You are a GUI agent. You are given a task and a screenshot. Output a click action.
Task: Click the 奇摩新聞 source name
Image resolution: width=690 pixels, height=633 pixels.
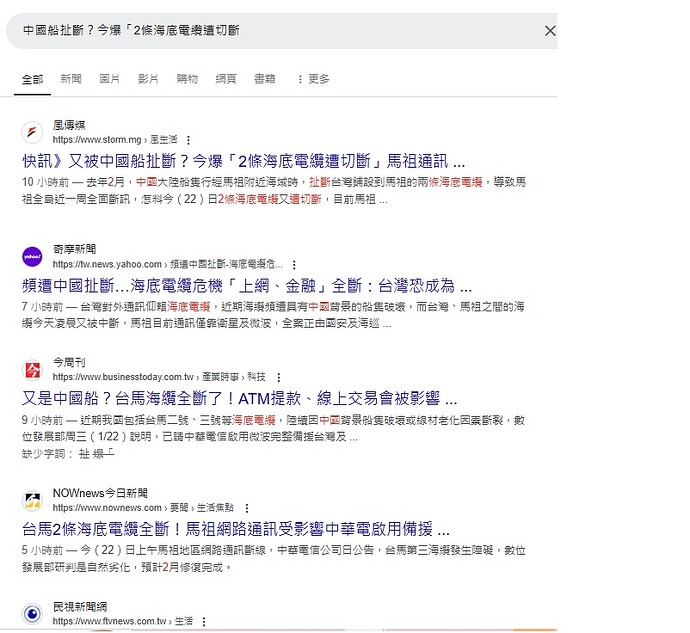[x=74, y=249]
